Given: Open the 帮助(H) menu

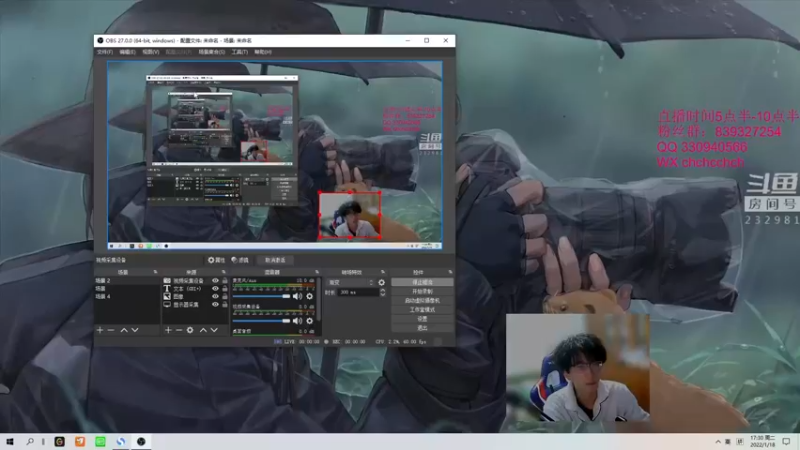Looking at the screenshot, I should coord(263,52).
